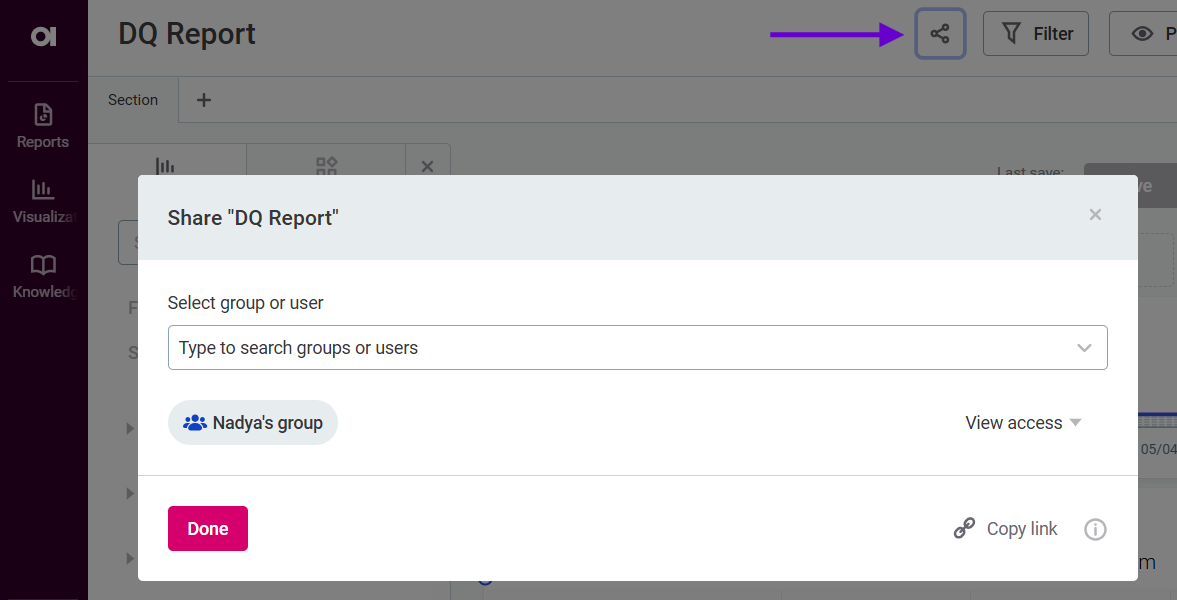Open the Knowledge section from sidebar
Viewport: 1177px width, 600px height.
point(42,274)
